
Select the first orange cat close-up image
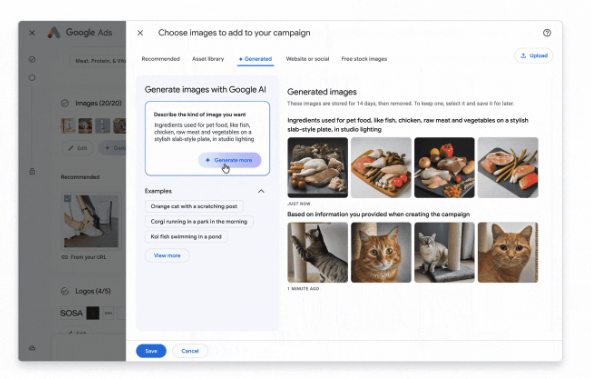(x=381, y=252)
